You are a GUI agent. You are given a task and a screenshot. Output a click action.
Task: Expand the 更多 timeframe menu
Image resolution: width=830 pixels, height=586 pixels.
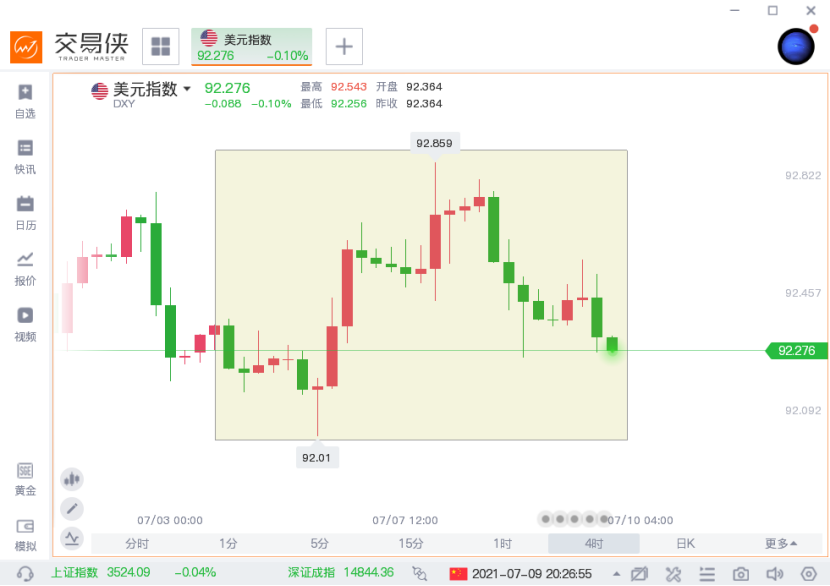pyautogui.click(x=780, y=544)
